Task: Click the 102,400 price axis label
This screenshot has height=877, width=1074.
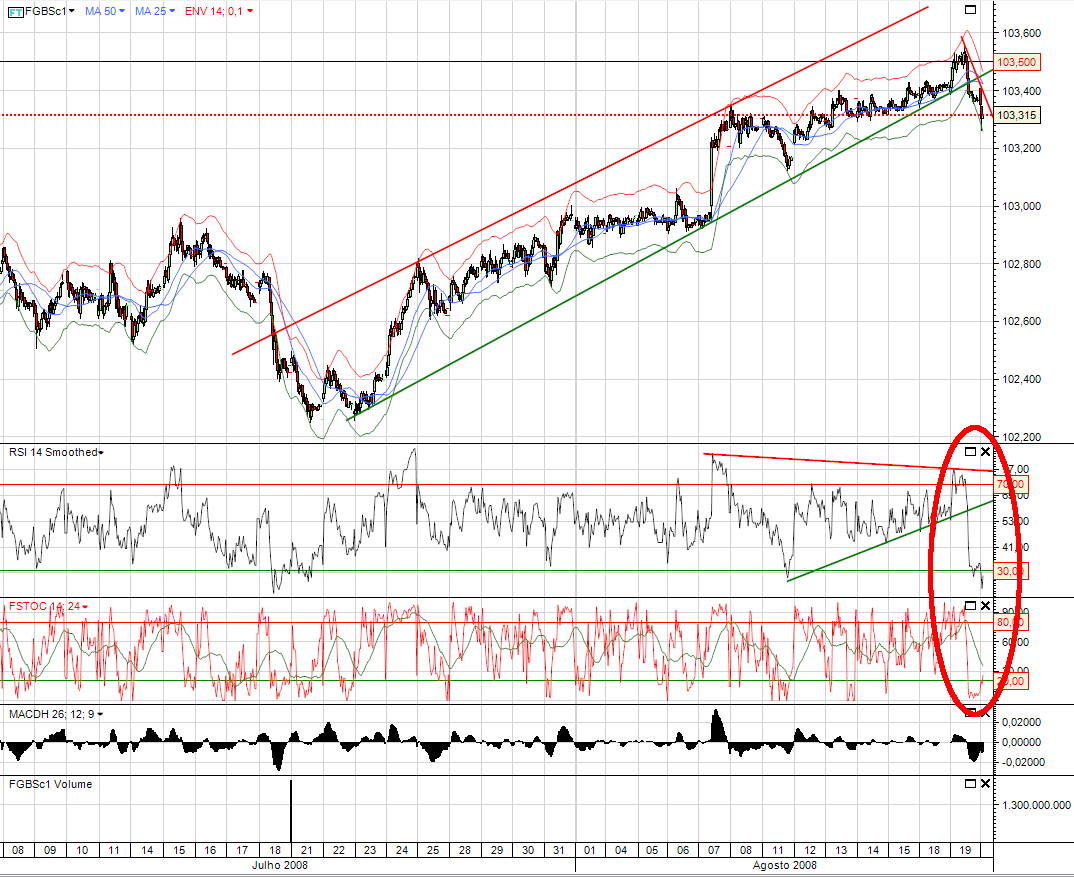Action: 1021,380
